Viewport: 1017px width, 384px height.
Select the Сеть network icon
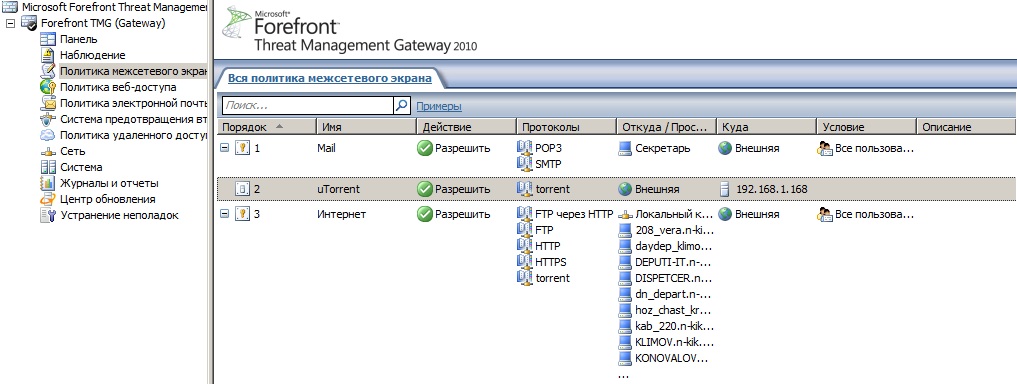pos(48,151)
